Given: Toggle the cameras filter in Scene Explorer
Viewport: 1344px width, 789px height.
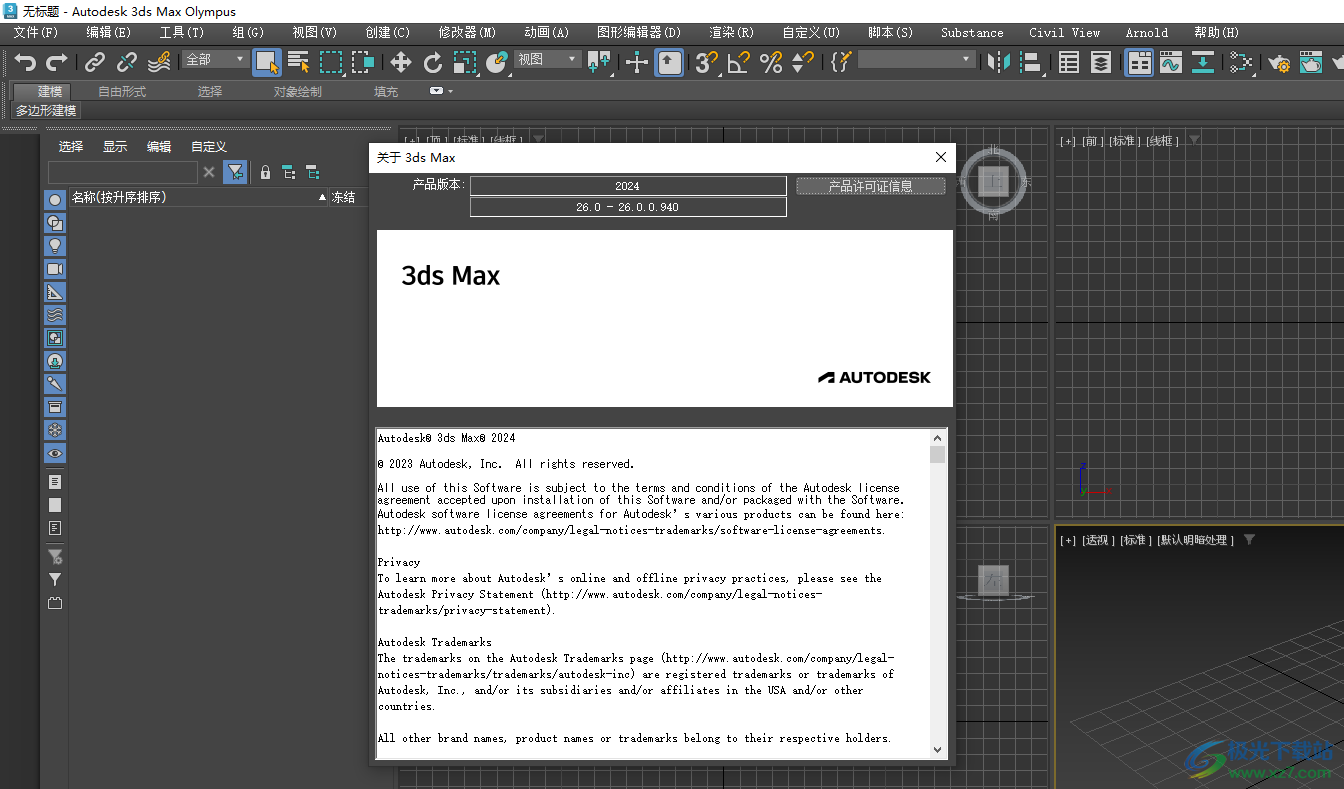Looking at the screenshot, I should pyautogui.click(x=54, y=268).
